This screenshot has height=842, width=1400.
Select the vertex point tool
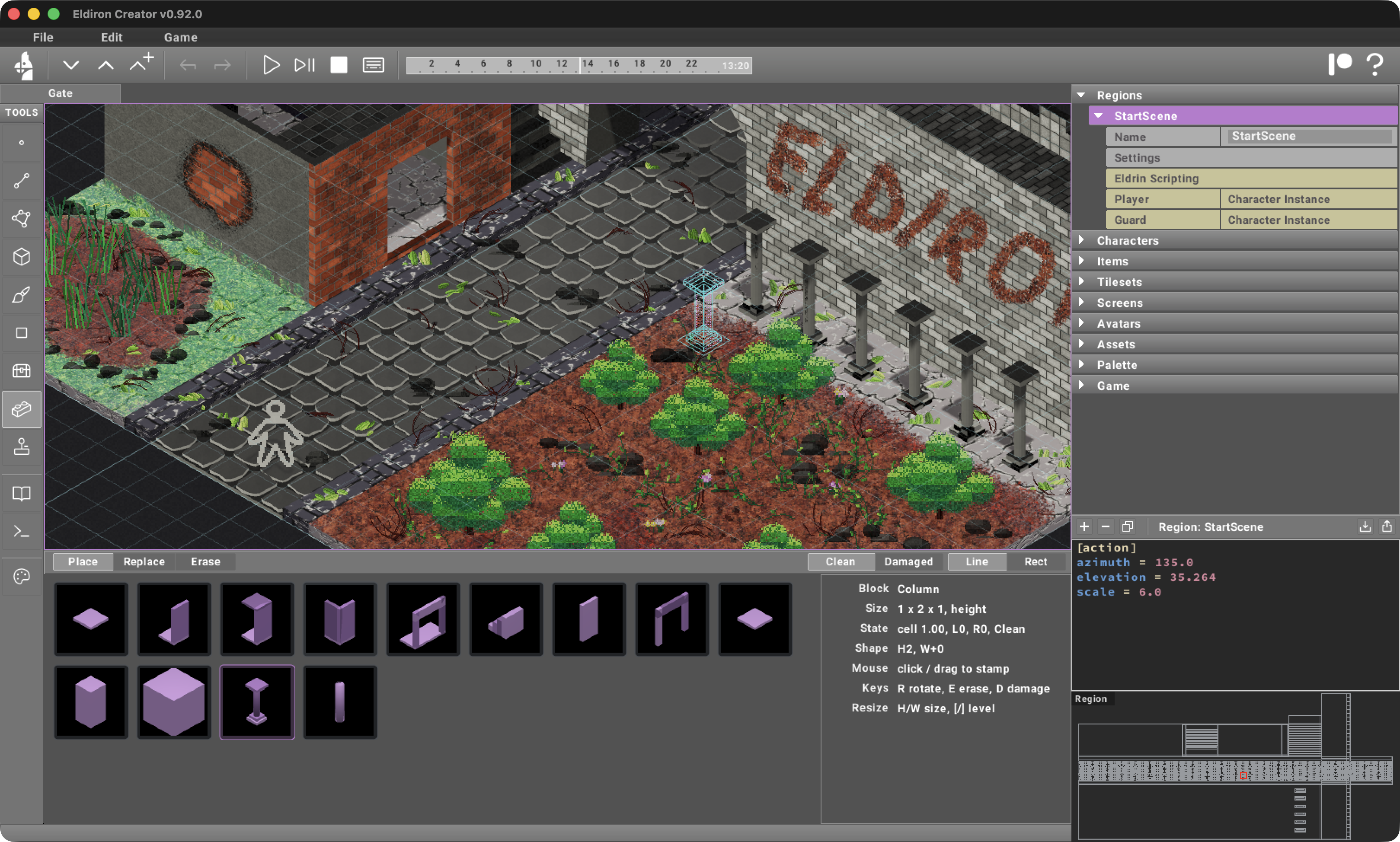pyautogui.click(x=22, y=142)
